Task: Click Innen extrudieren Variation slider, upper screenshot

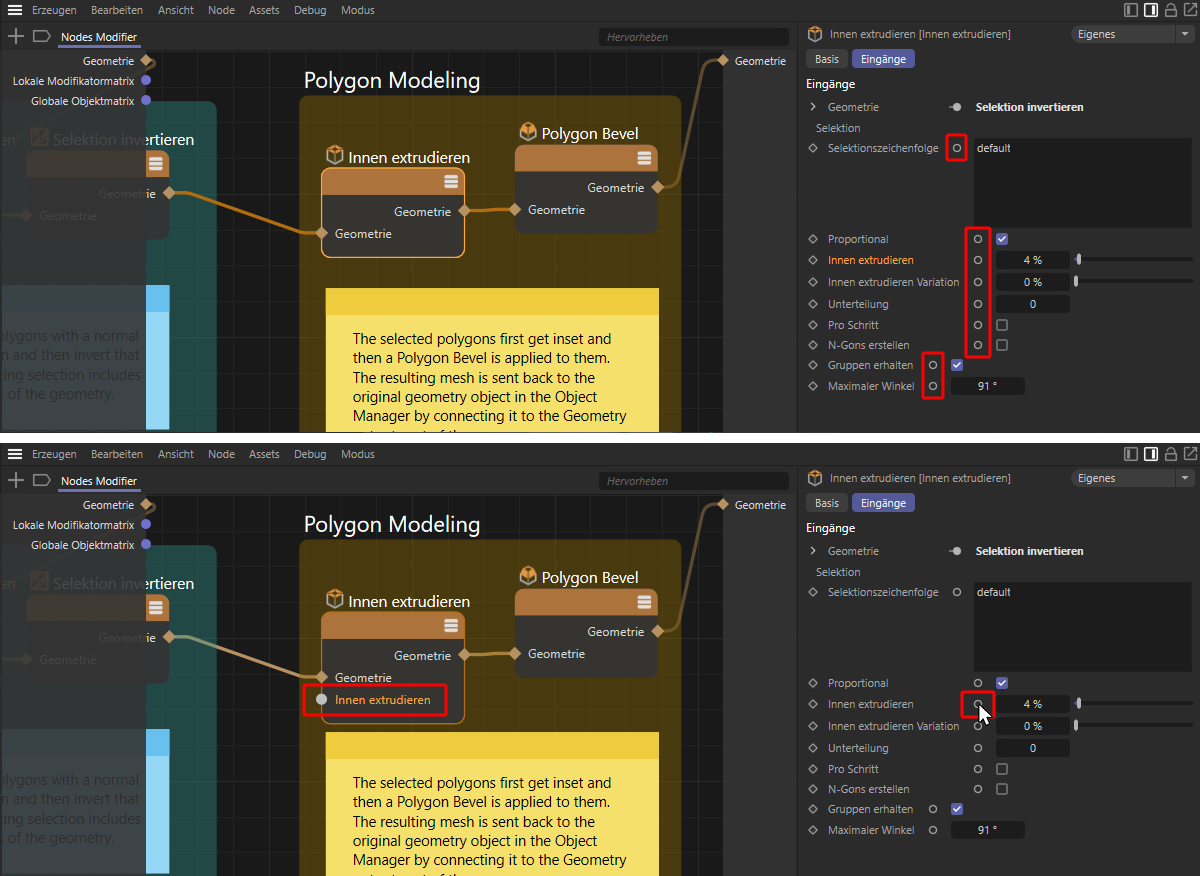Action: (1134, 282)
